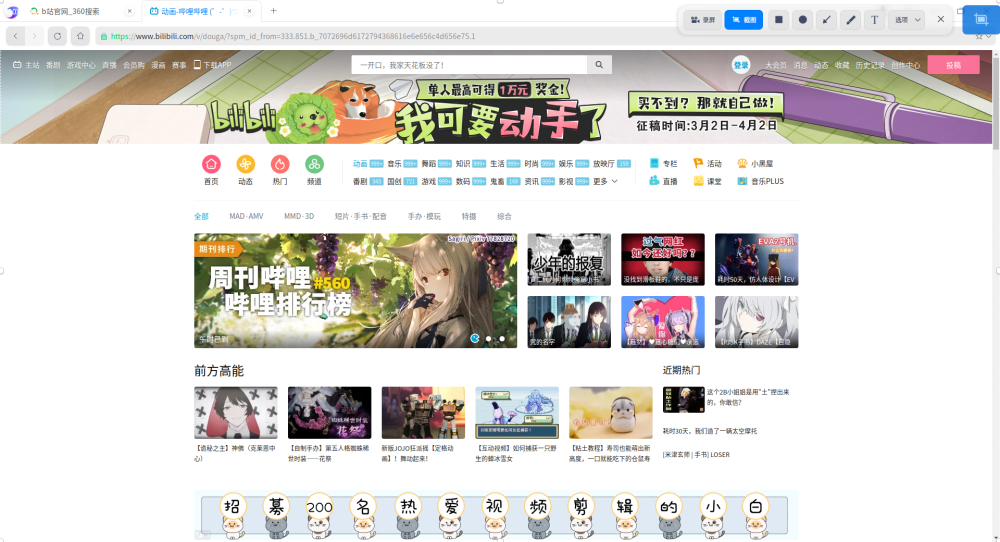1000x542 pixels.
Task: Open the 下载APP menu in top bar
Action: [213, 65]
